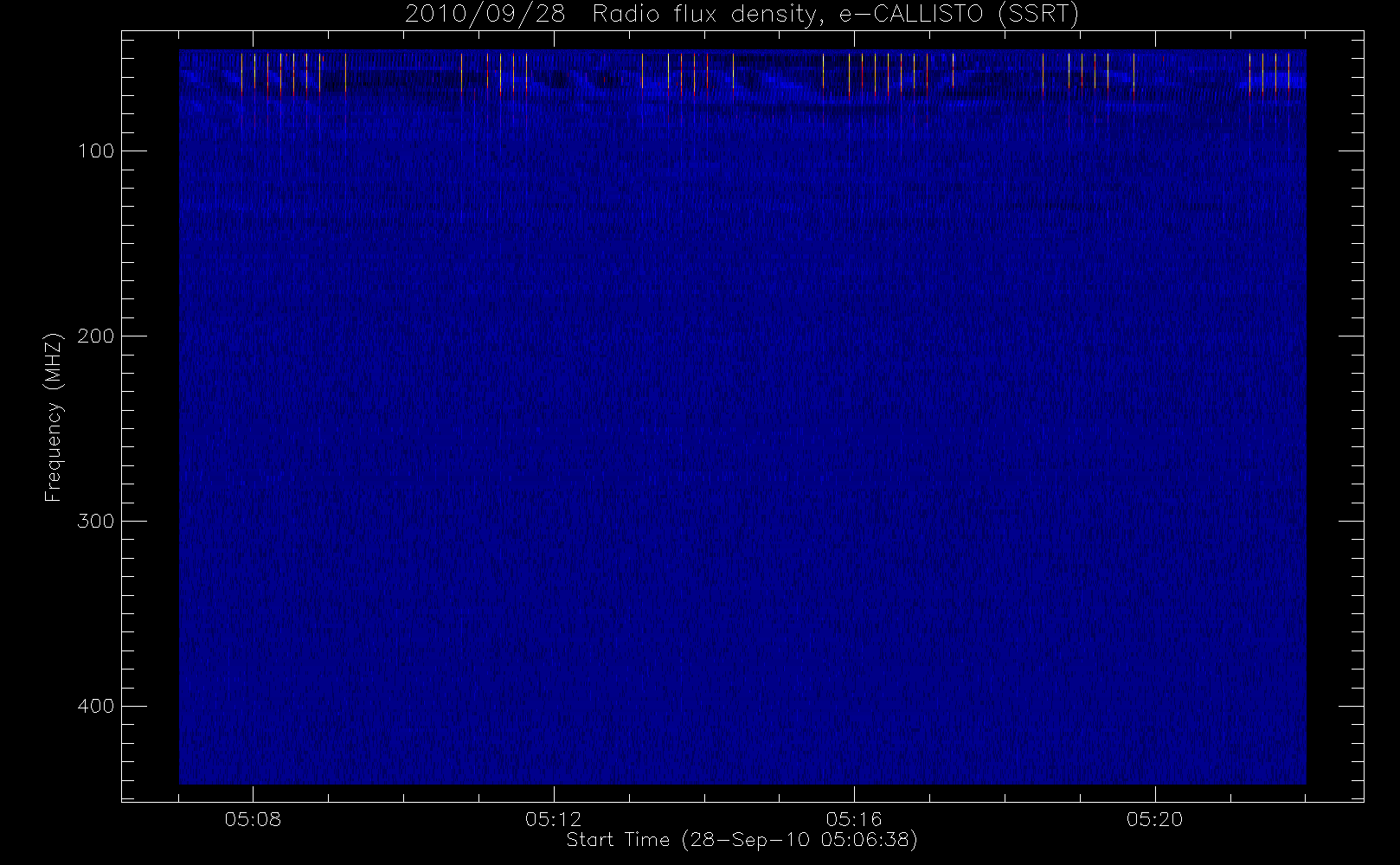Click the plot title 'Radio flux density, e-CALLISTO (SSRT)'
Screen dimensions: 1400x865
pyautogui.click(x=836, y=15)
